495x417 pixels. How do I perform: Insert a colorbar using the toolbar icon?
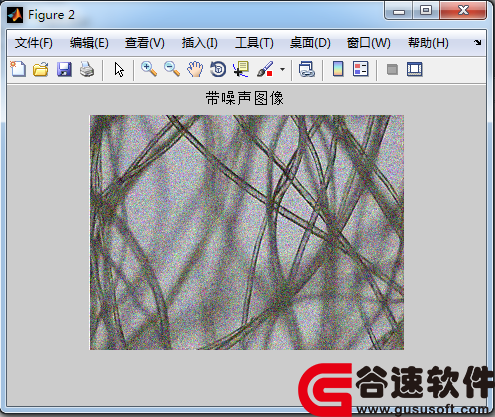[338, 69]
